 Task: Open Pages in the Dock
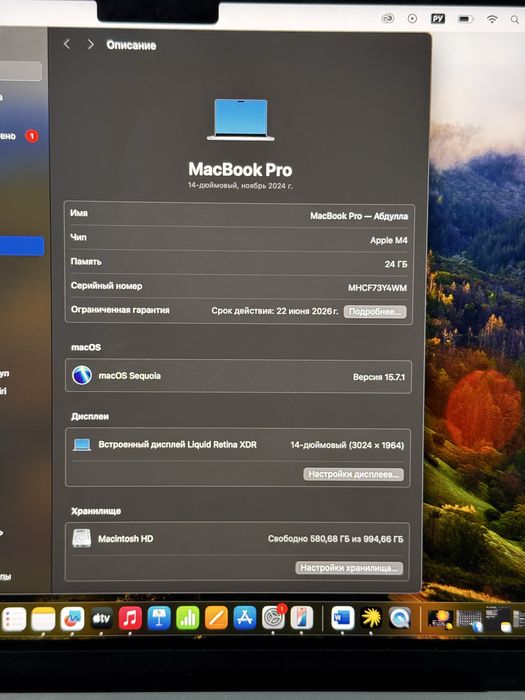click(216, 618)
